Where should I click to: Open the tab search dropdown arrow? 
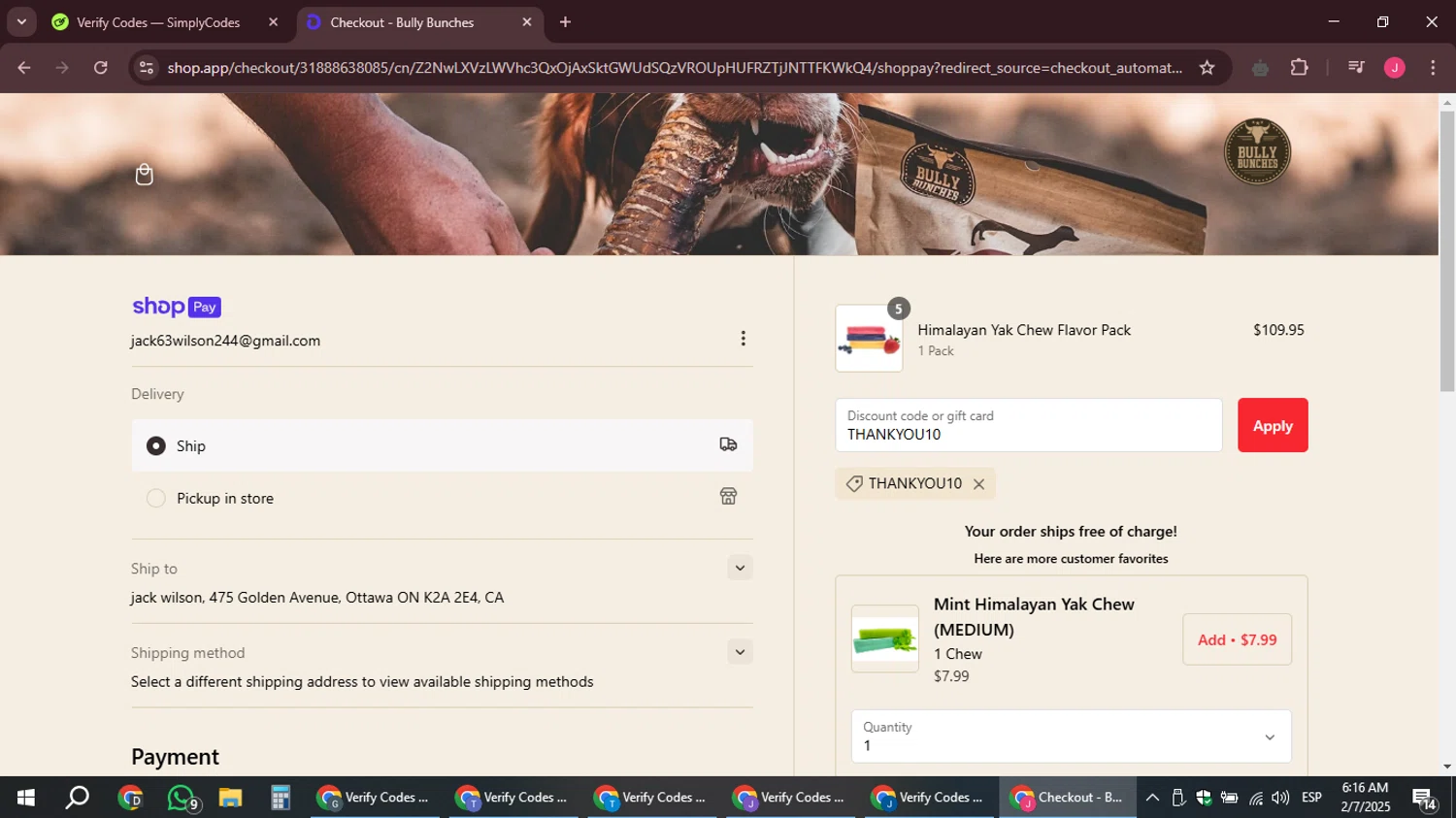tap(21, 22)
